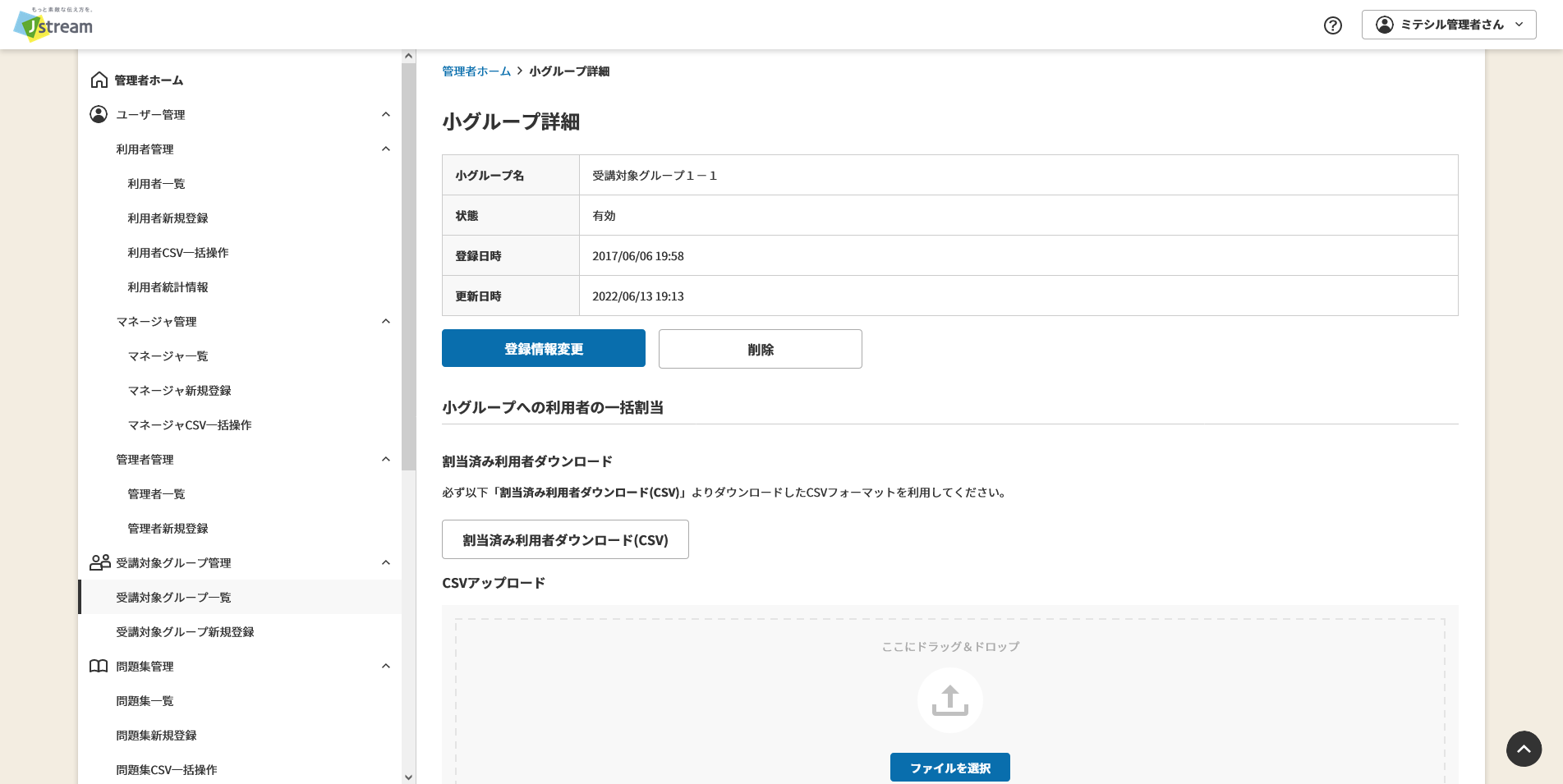Click the upload arrow icon in drop zone
This screenshot has width=1563, height=784.
(x=950, y=700)
